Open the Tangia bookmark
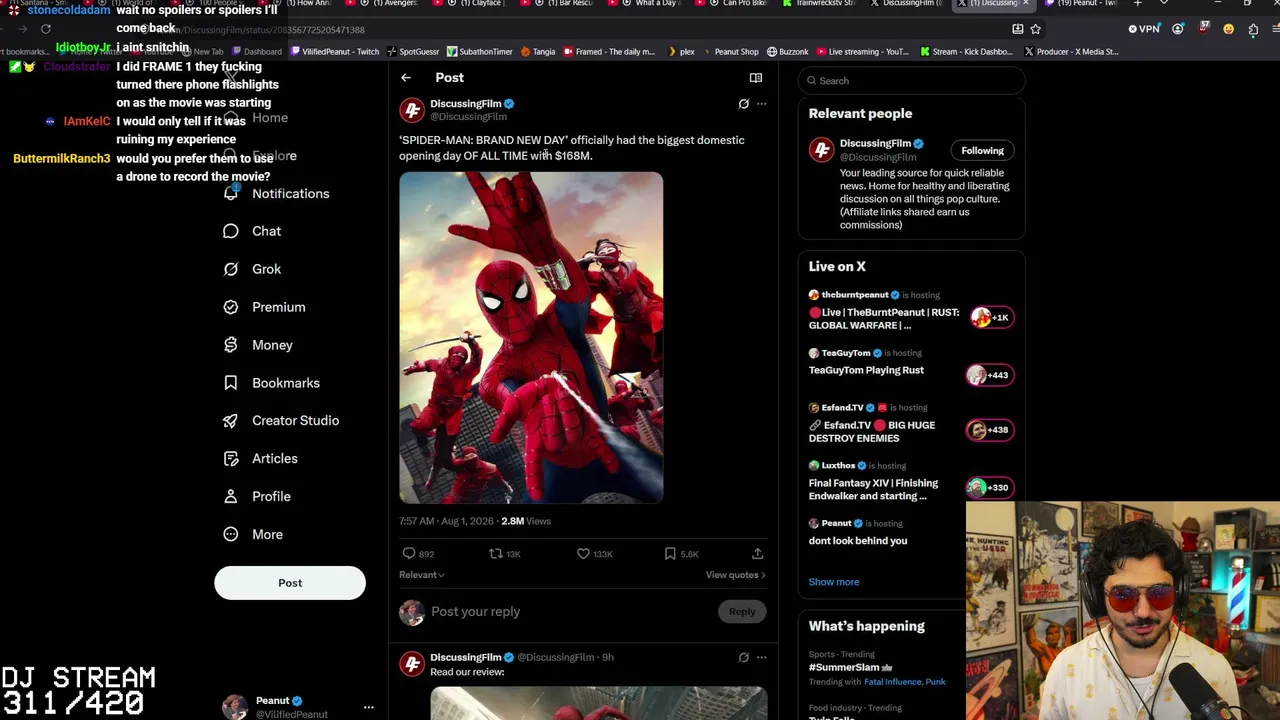The height and width of the screenshot is (720, 1280). (x=538, y=52)
